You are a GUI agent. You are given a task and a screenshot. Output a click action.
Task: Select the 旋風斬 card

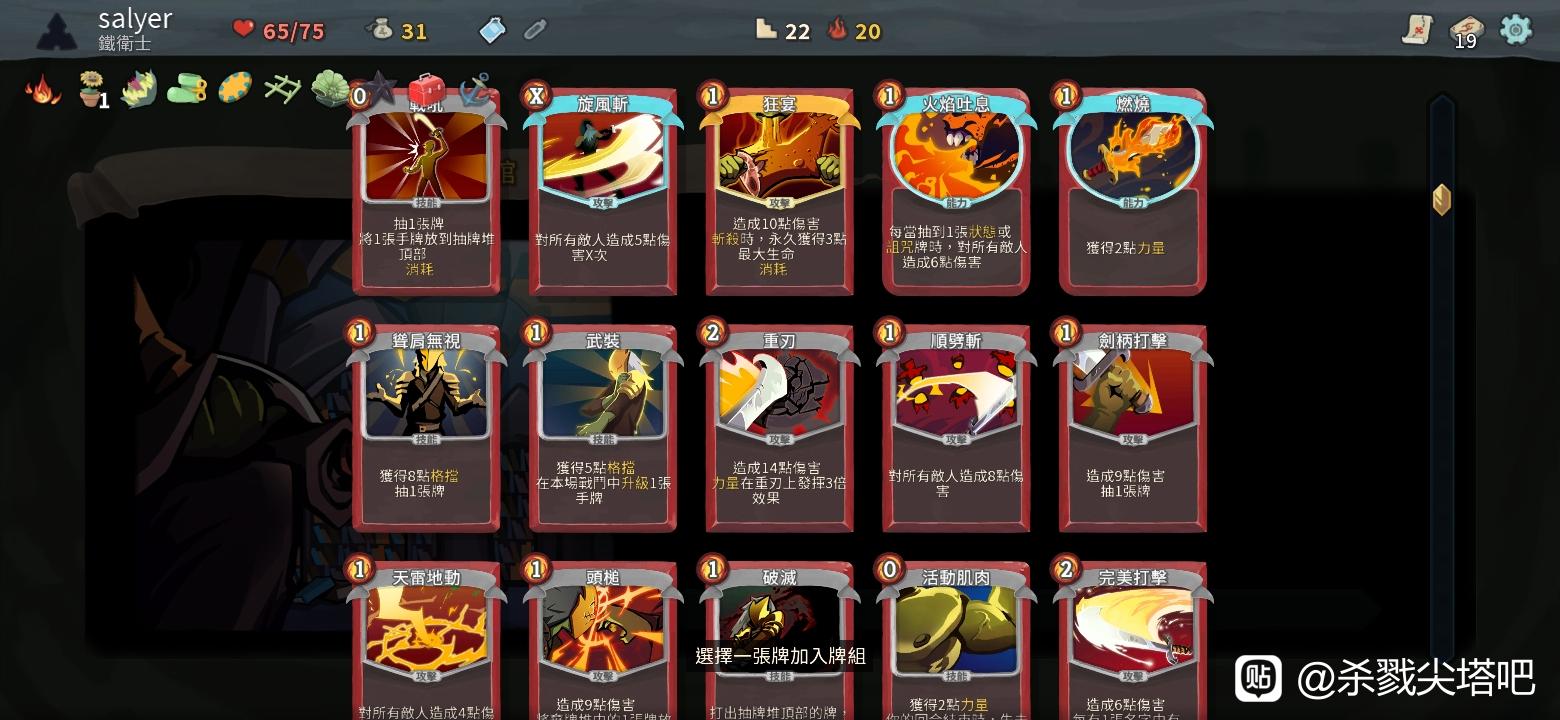pyautogui.click(x=602, y=191)
